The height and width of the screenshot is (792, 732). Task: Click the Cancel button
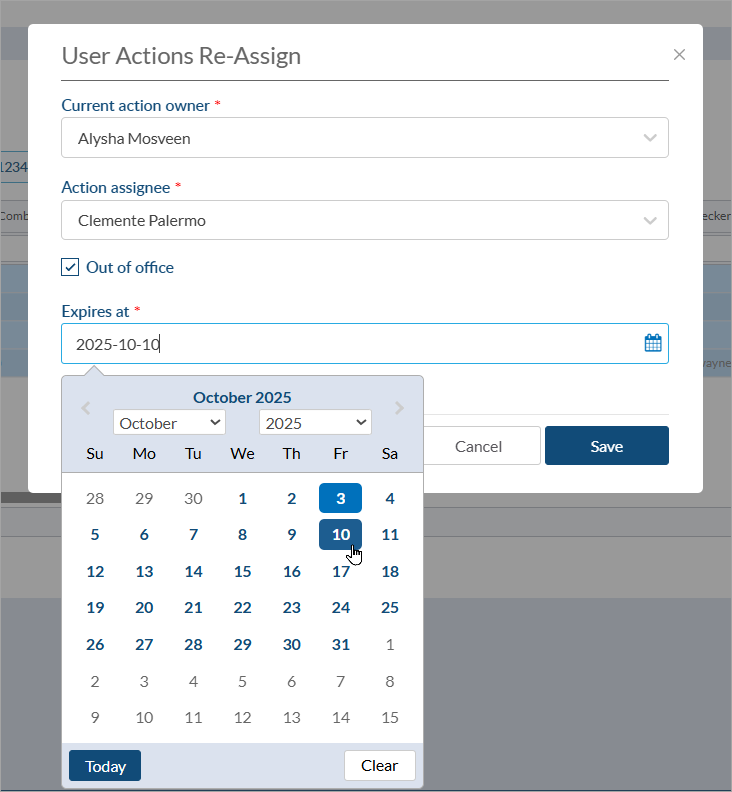coord(478,446)
